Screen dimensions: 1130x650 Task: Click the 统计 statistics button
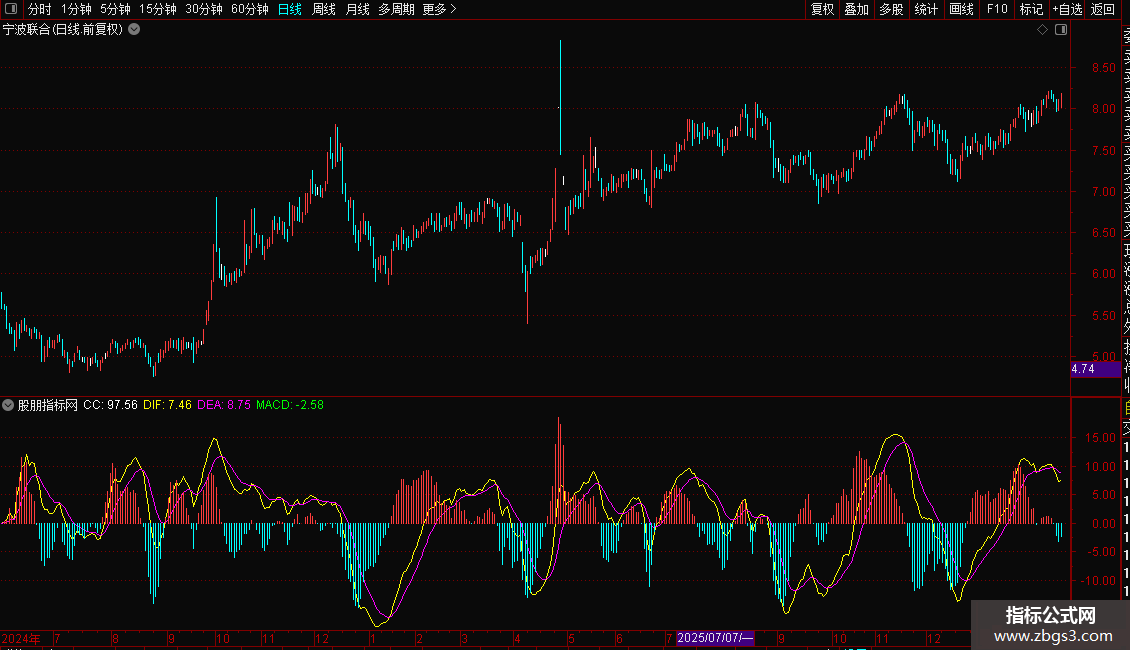(926, 9)
